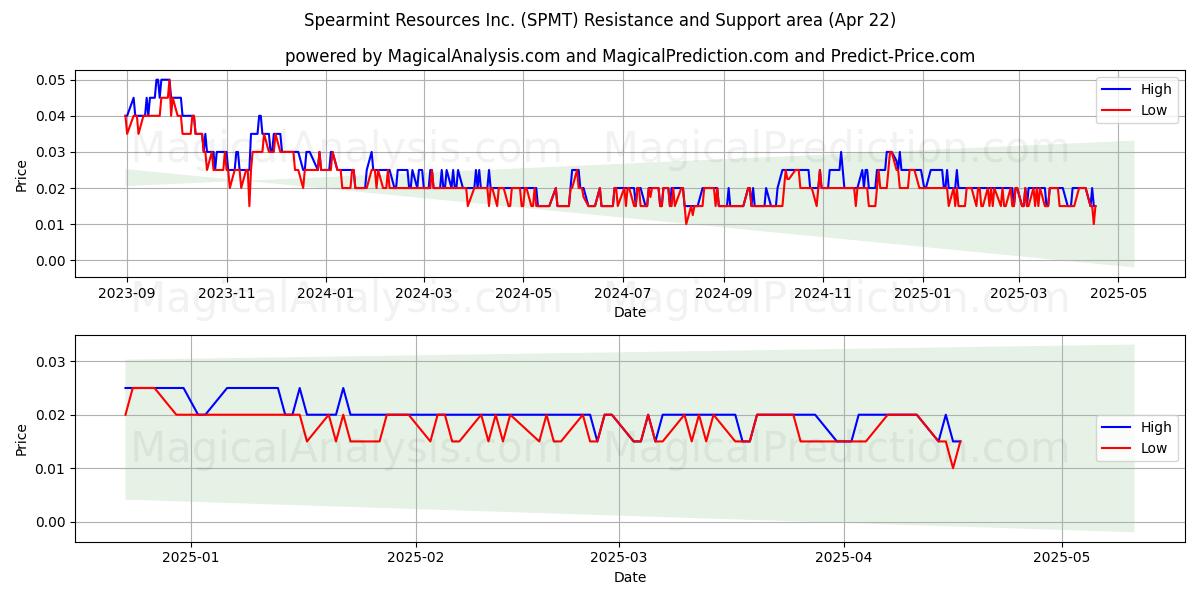Click the "2024-11" date tick label
Screen dimensions: 1200x600
click(823, 293)
